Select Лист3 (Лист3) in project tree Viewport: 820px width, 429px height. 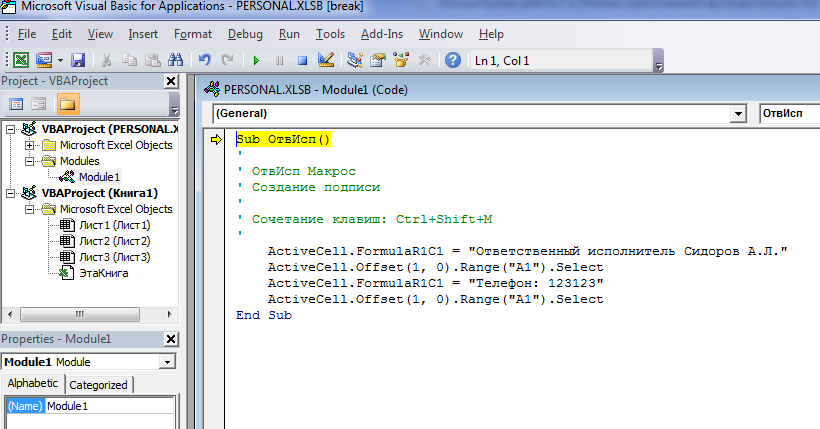[115, 257]
